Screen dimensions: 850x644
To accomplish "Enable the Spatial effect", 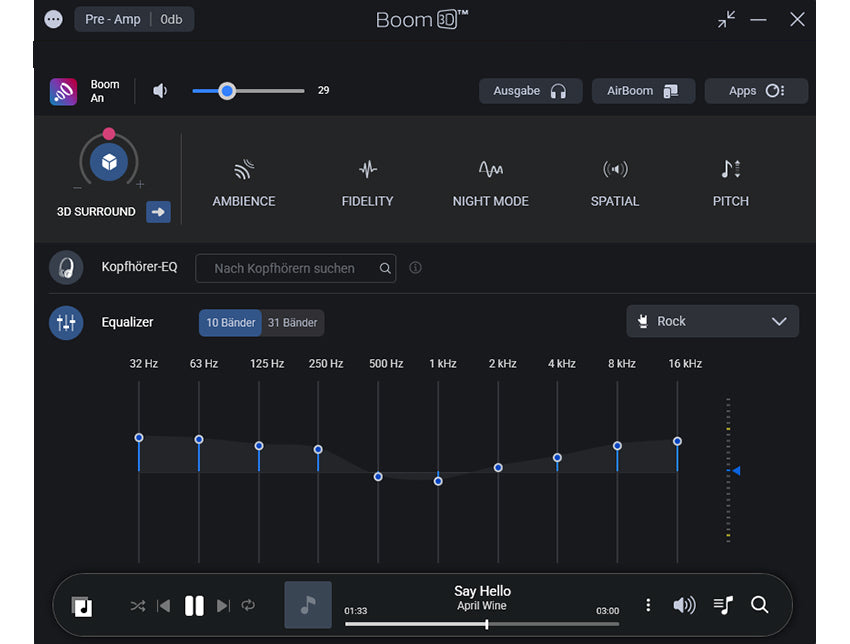I will tap(615, 183).
